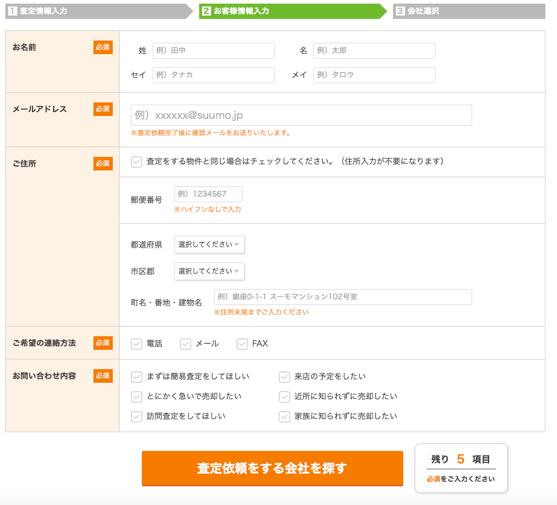
Task: Focus the 姓 surname input field
Action: (213, 50)
